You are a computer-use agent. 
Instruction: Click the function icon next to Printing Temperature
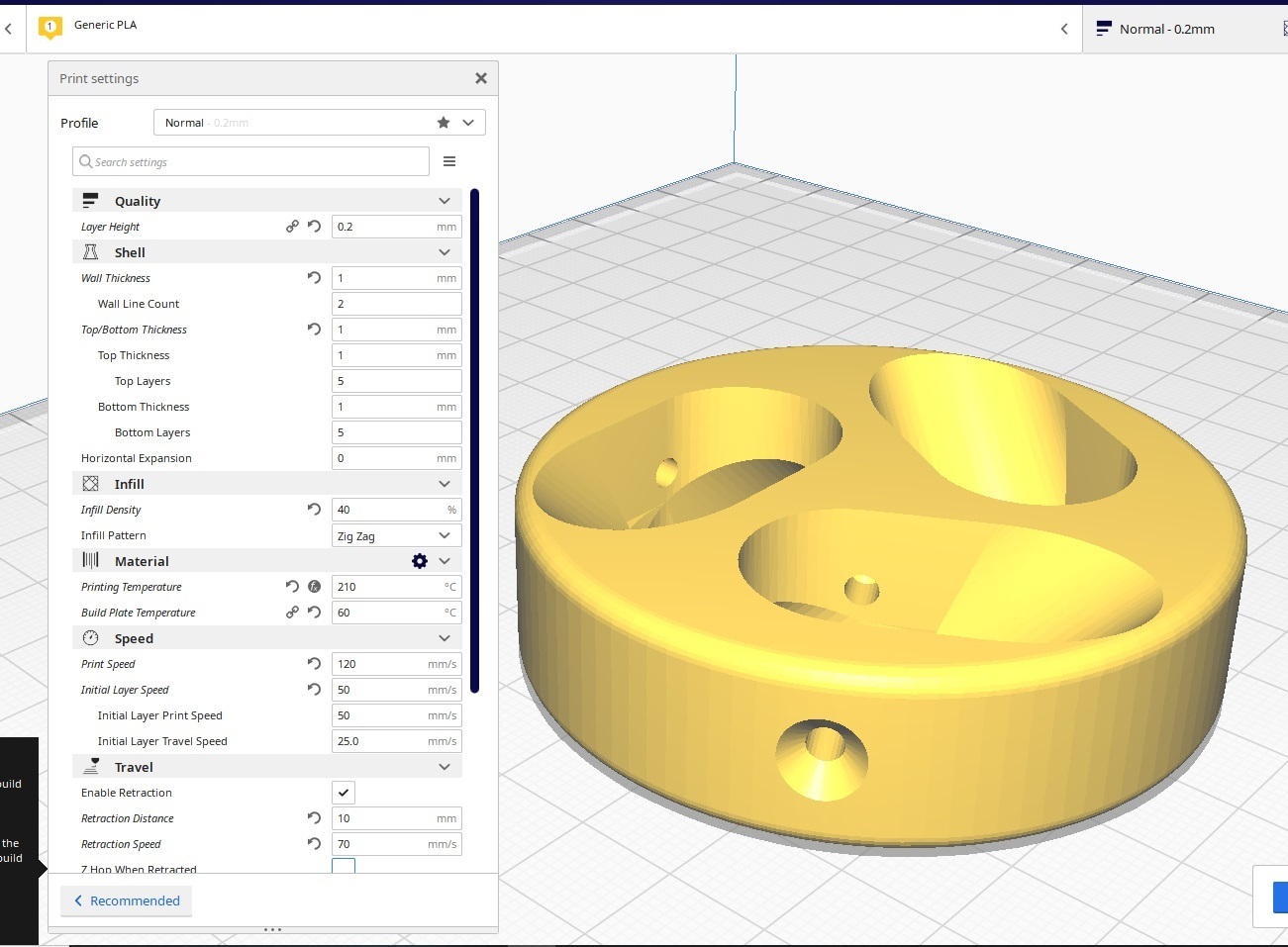(x=314, y=587)
